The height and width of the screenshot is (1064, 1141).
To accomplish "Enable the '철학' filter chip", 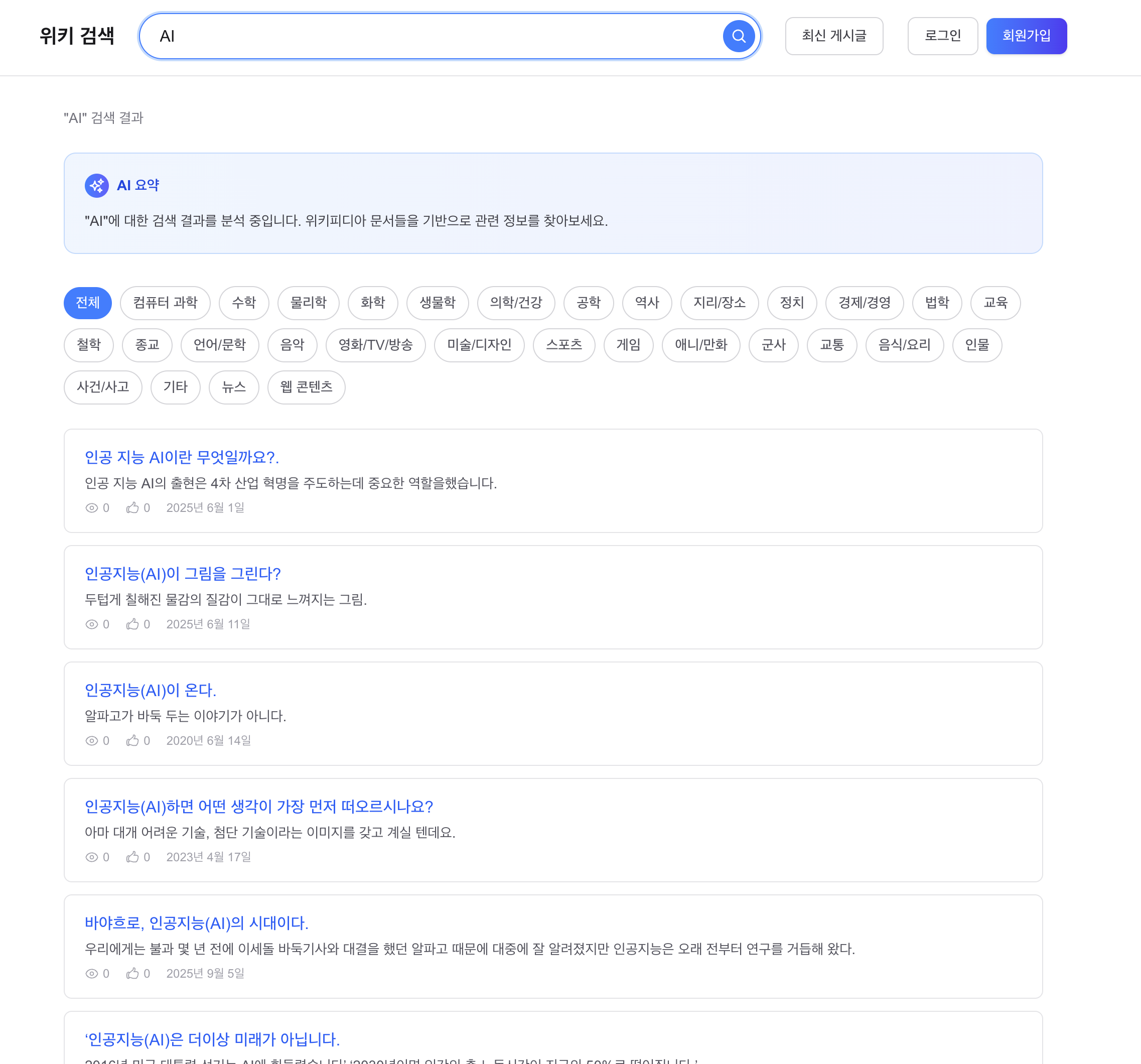I will pos(88,345).
